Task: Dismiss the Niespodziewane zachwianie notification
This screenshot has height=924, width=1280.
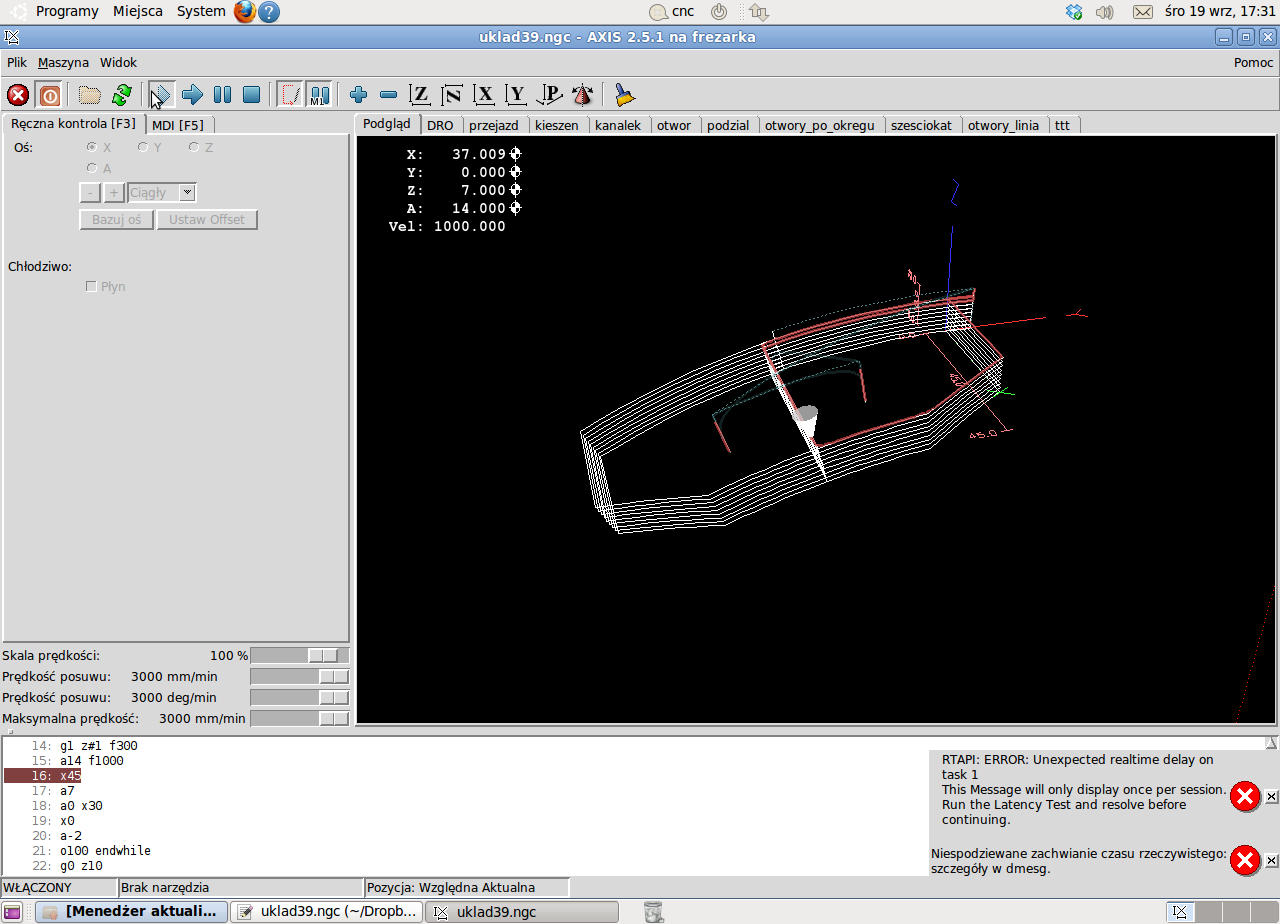Action: pos(1271,861)
